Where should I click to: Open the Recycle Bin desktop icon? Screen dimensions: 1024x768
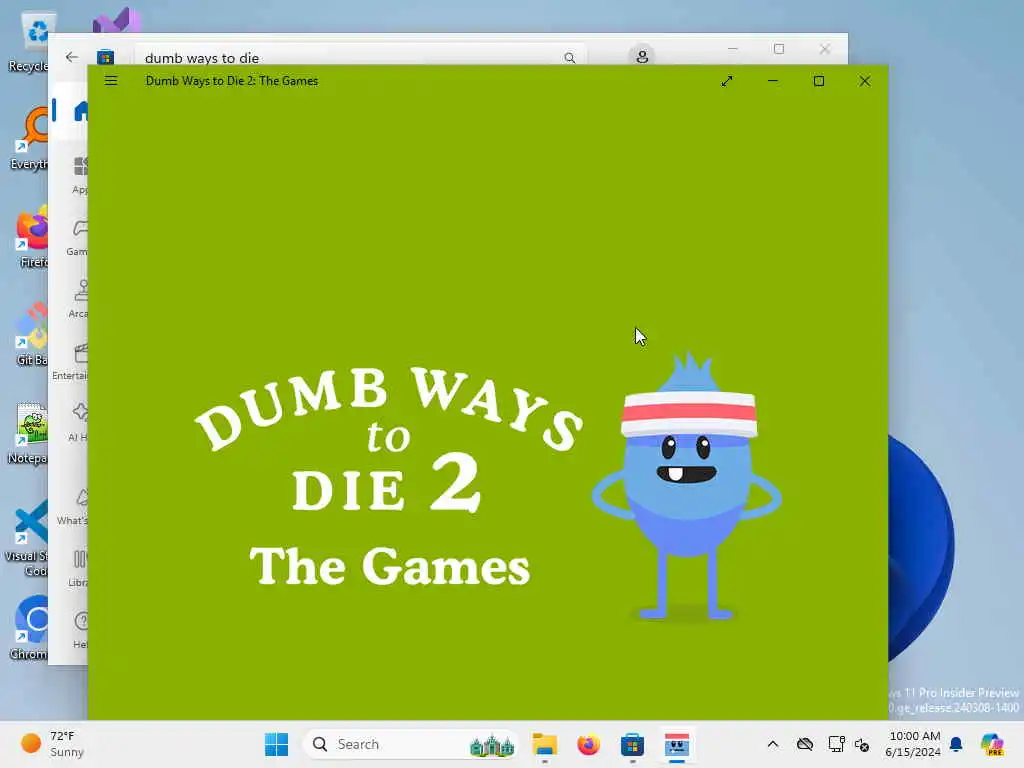pos(29,42)
